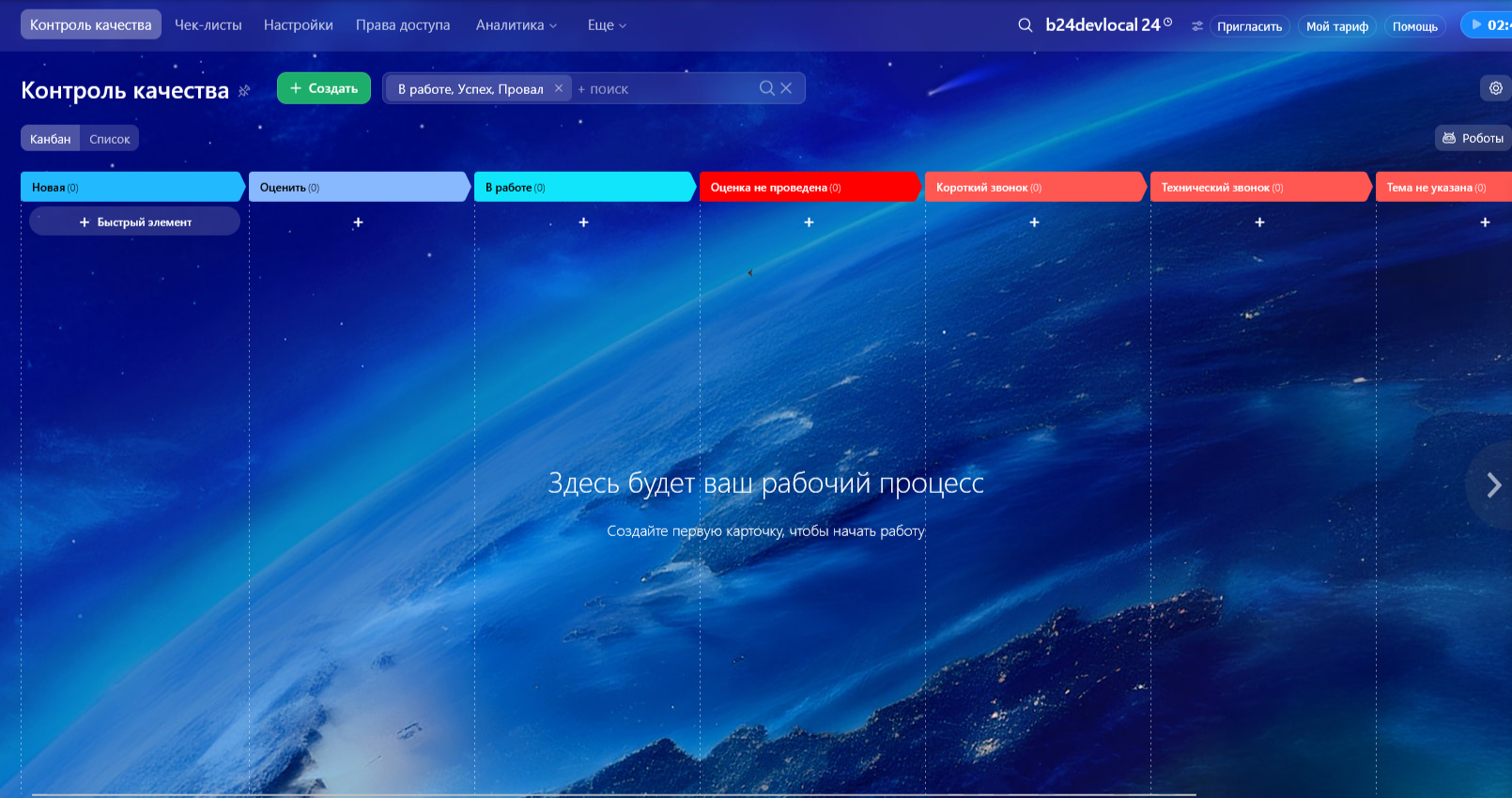Click the horizontal scrollbar at the bottom
Screen dimensions: 1512x798
(614, 794)
